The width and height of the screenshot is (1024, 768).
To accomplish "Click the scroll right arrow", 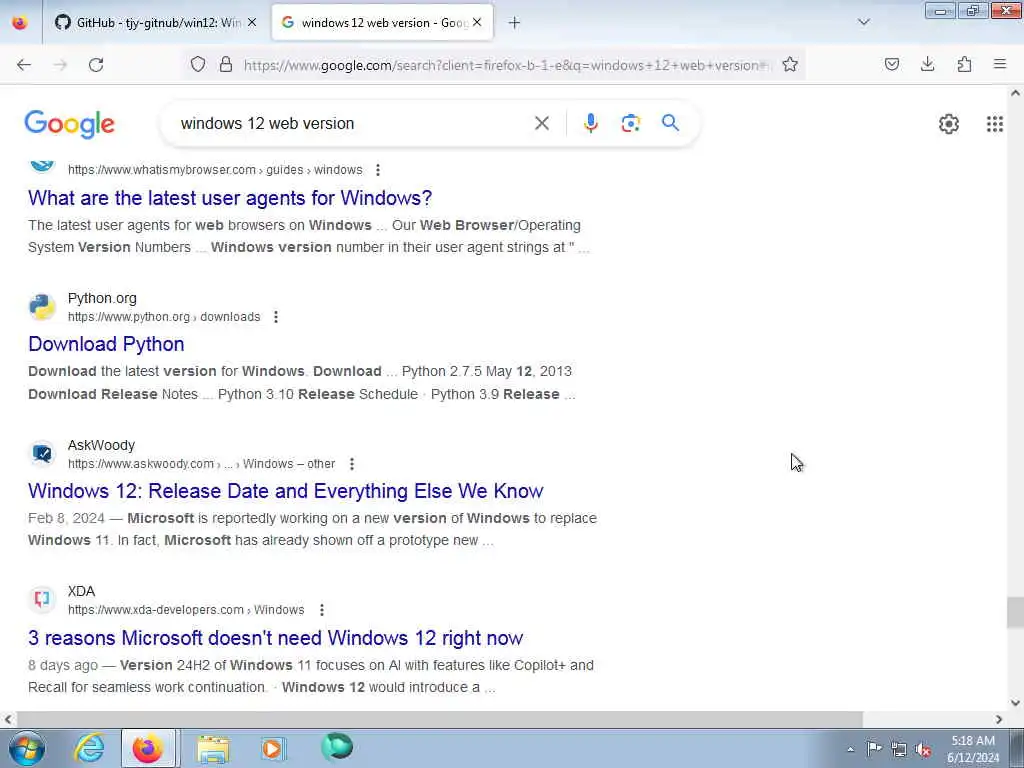I will click(x=999, y=719).
